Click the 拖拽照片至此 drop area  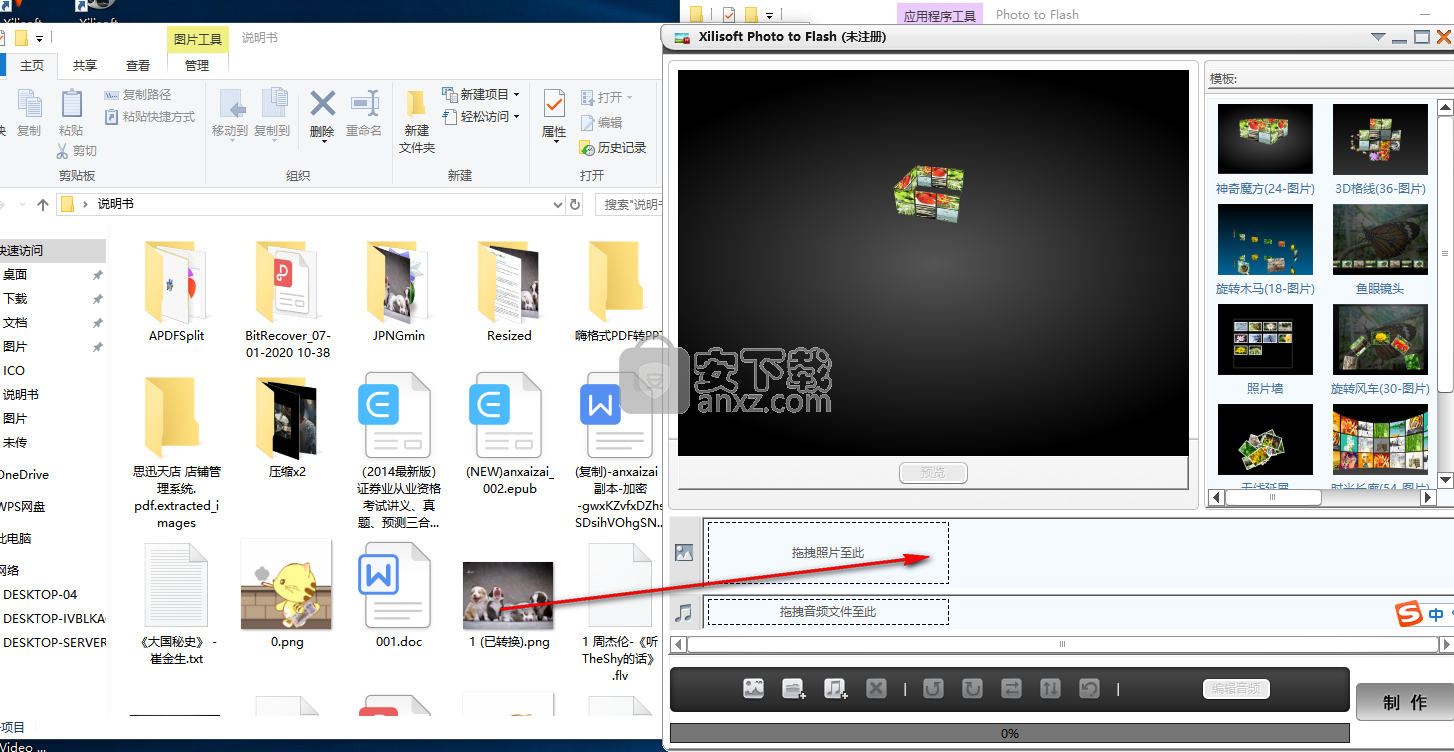(x=828, y=552)
